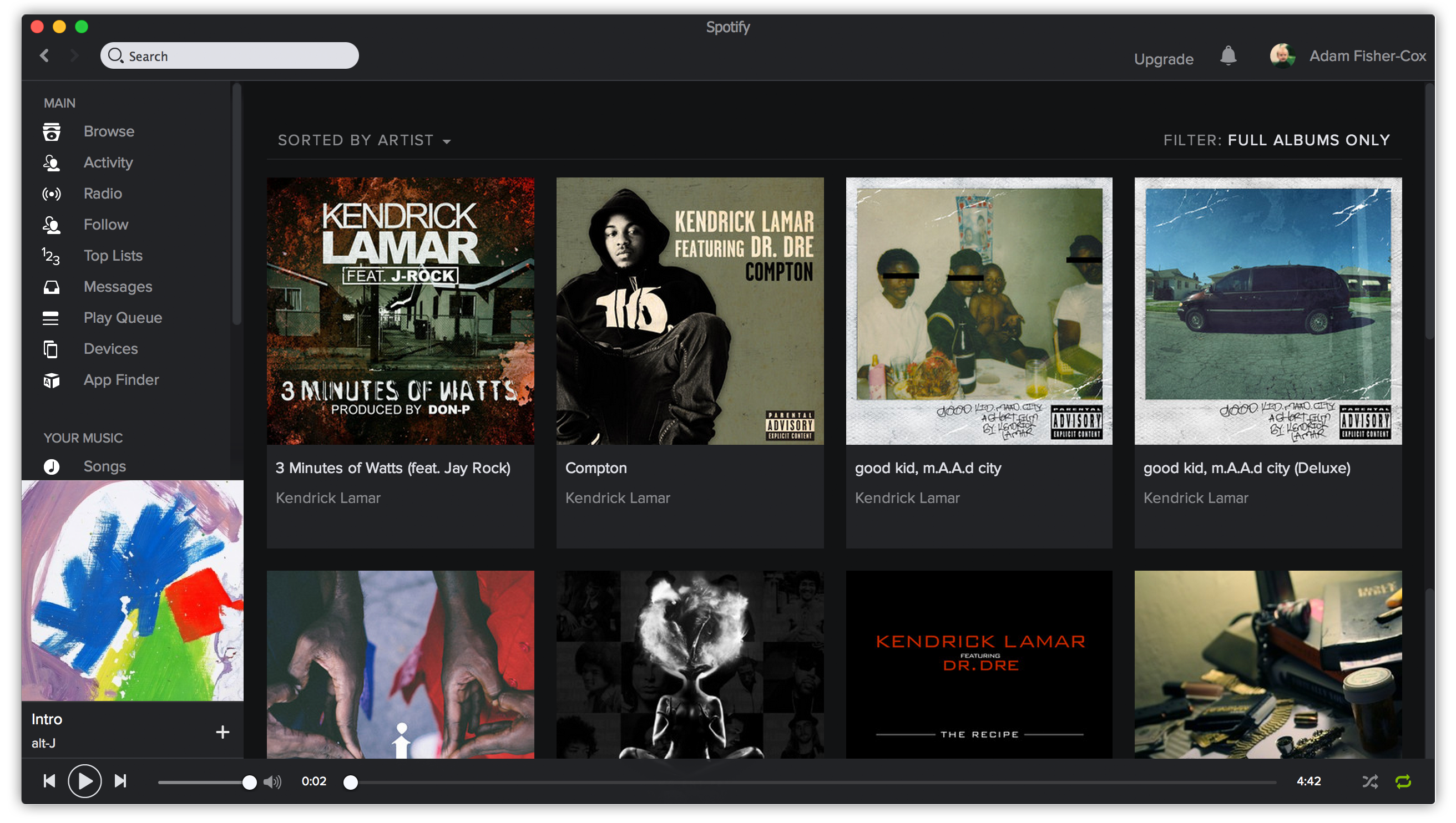The height and width of the screenshot is (823, 1456).
Task: Click the App Finder cube icon
Action: (52, 380)
